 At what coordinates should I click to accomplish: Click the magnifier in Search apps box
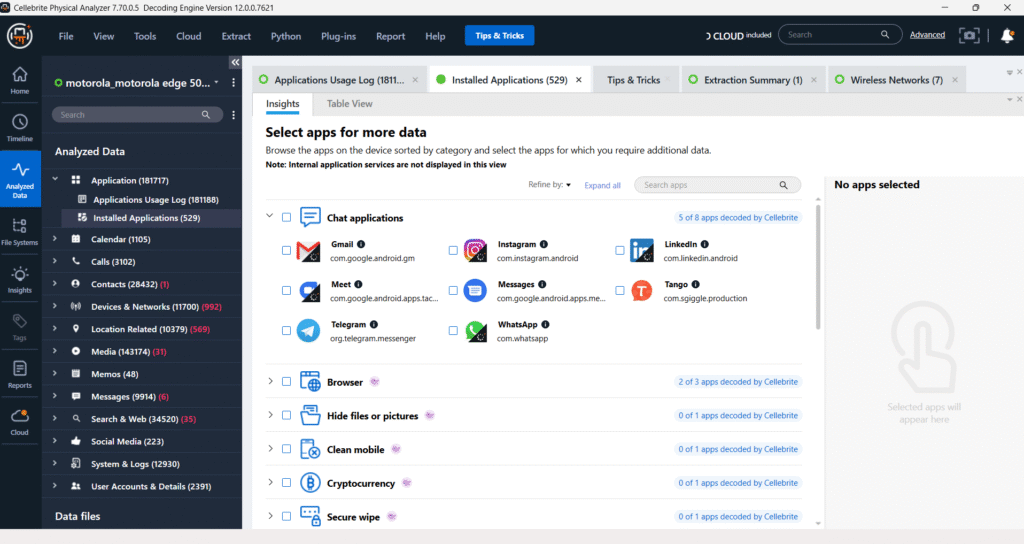[x=783, y=185]
